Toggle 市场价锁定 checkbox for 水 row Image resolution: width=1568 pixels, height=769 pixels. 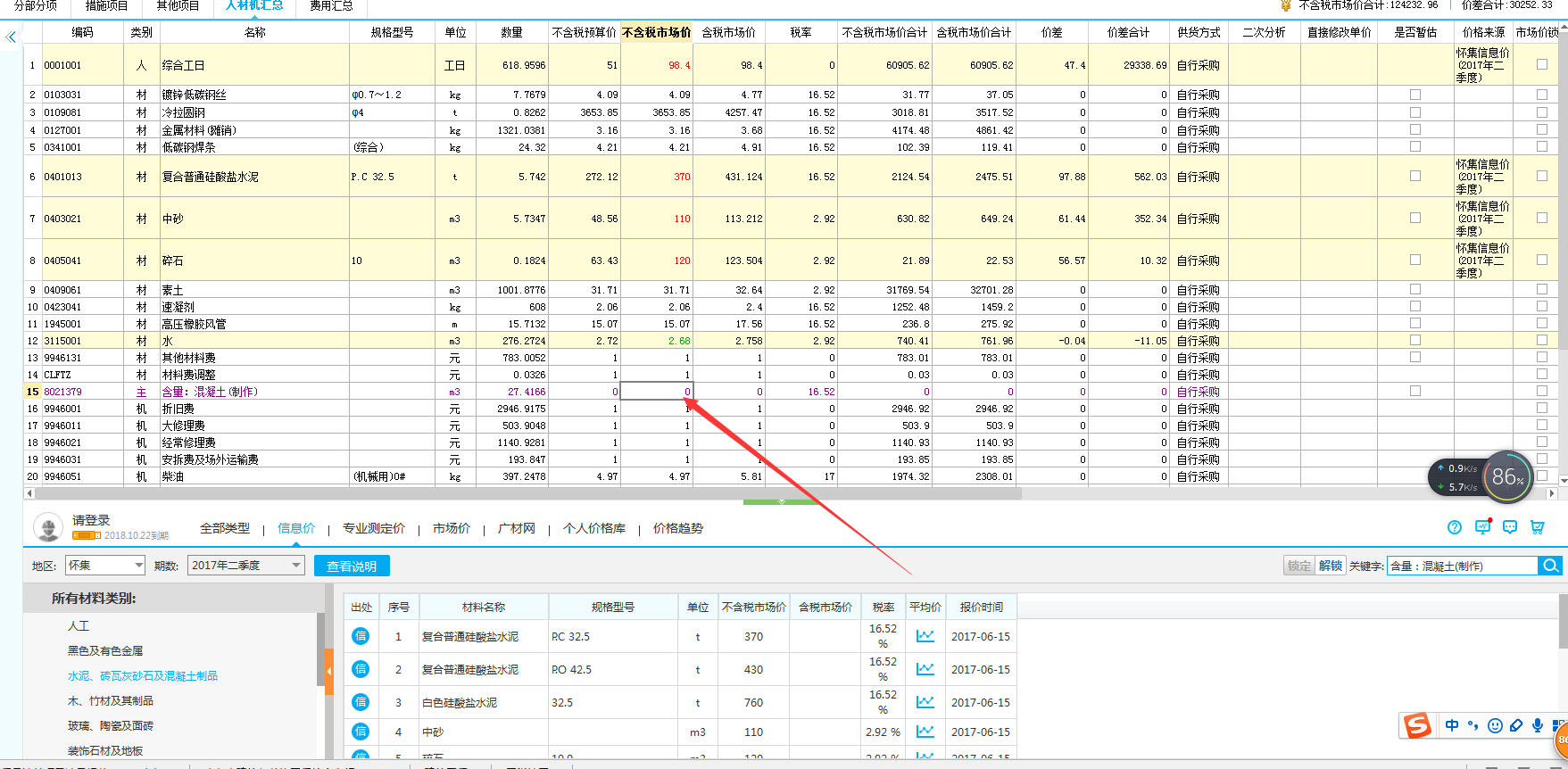pos(1542,341)
